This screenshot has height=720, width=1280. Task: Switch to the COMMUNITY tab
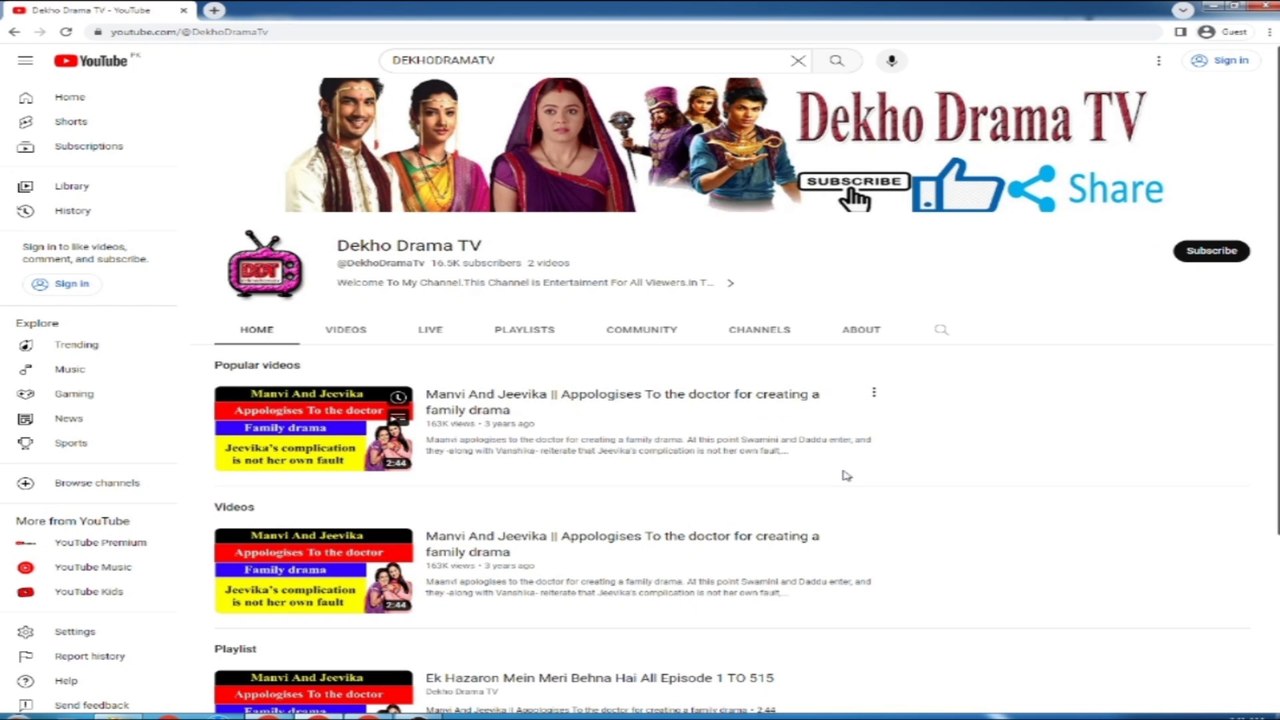coord(641,330)
